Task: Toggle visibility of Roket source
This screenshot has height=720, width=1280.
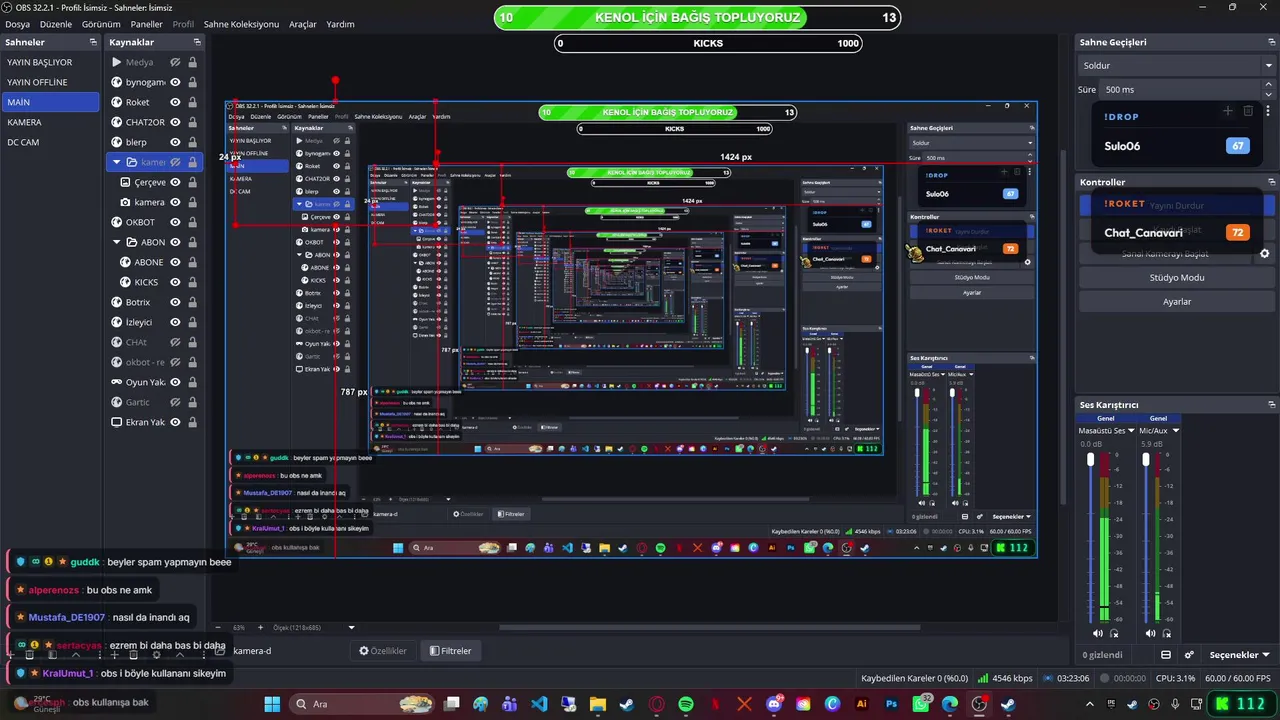Action: (x=175, y=102)
